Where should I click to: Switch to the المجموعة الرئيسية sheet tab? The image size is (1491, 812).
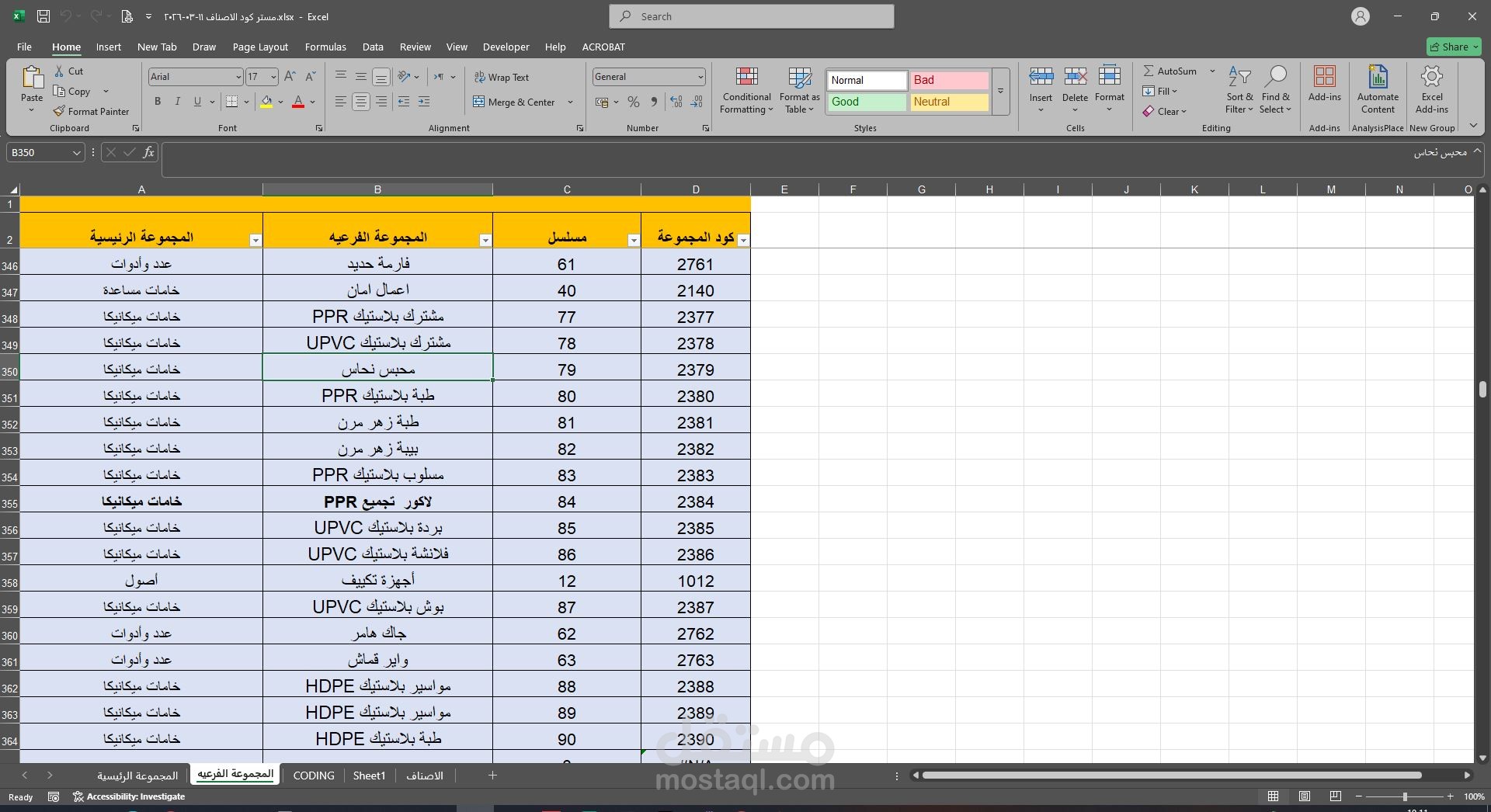(137, 775)
